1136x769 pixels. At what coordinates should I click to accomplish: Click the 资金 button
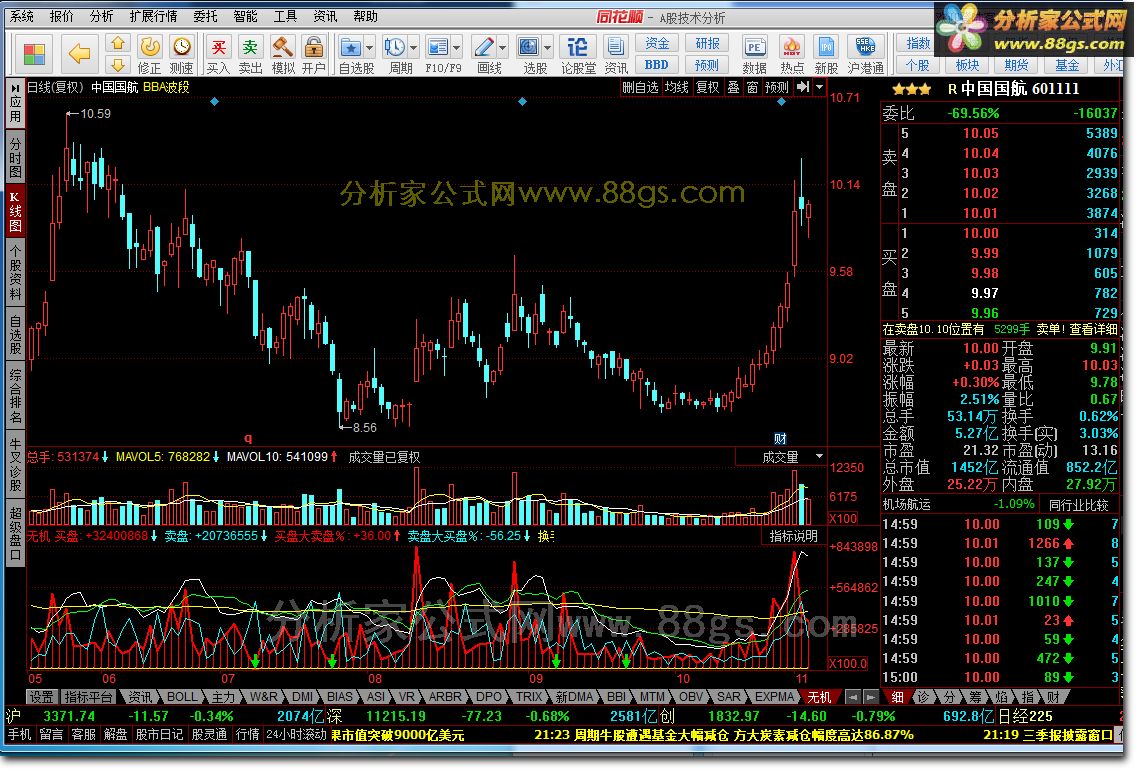657,43
